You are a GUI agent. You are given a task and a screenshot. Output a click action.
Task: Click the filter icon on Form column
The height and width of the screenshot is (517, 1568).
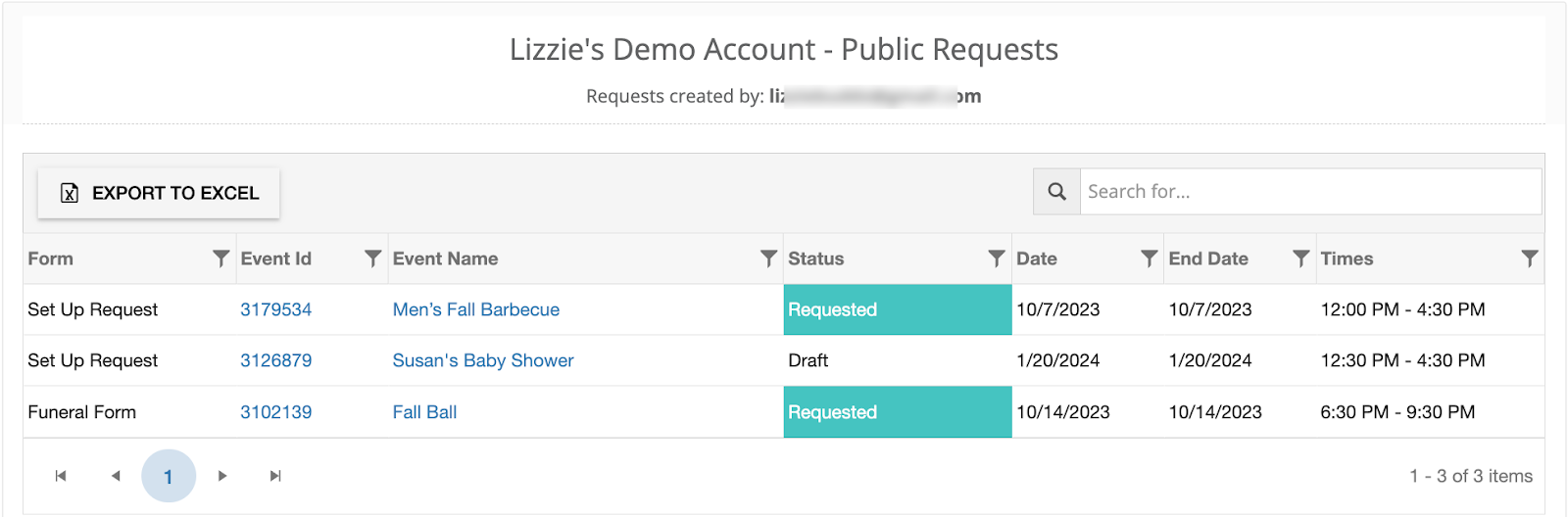(220, 258)
